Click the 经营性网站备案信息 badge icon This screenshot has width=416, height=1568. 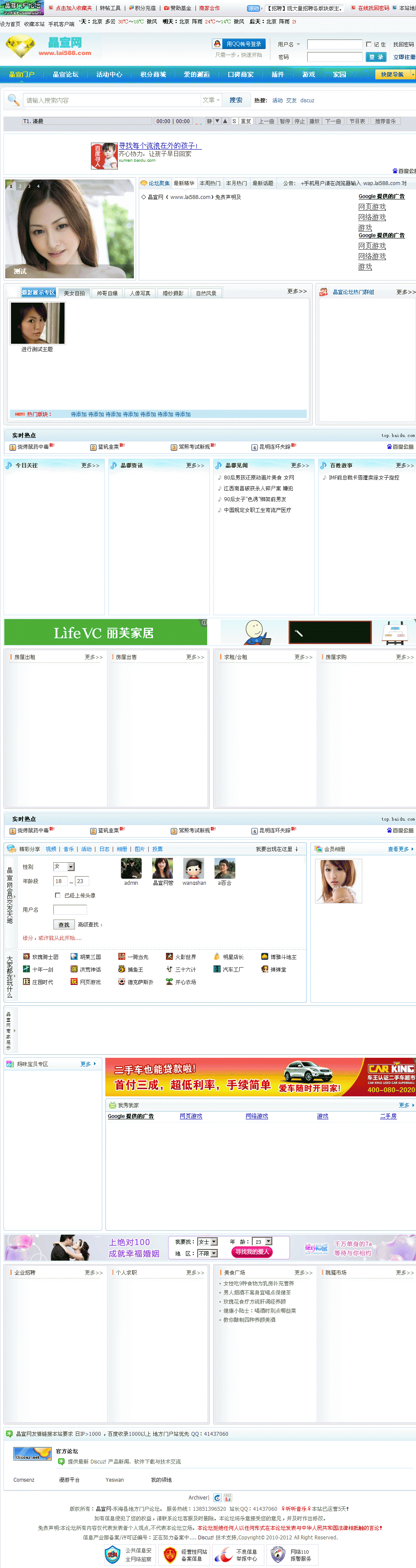click(170, 1555)
